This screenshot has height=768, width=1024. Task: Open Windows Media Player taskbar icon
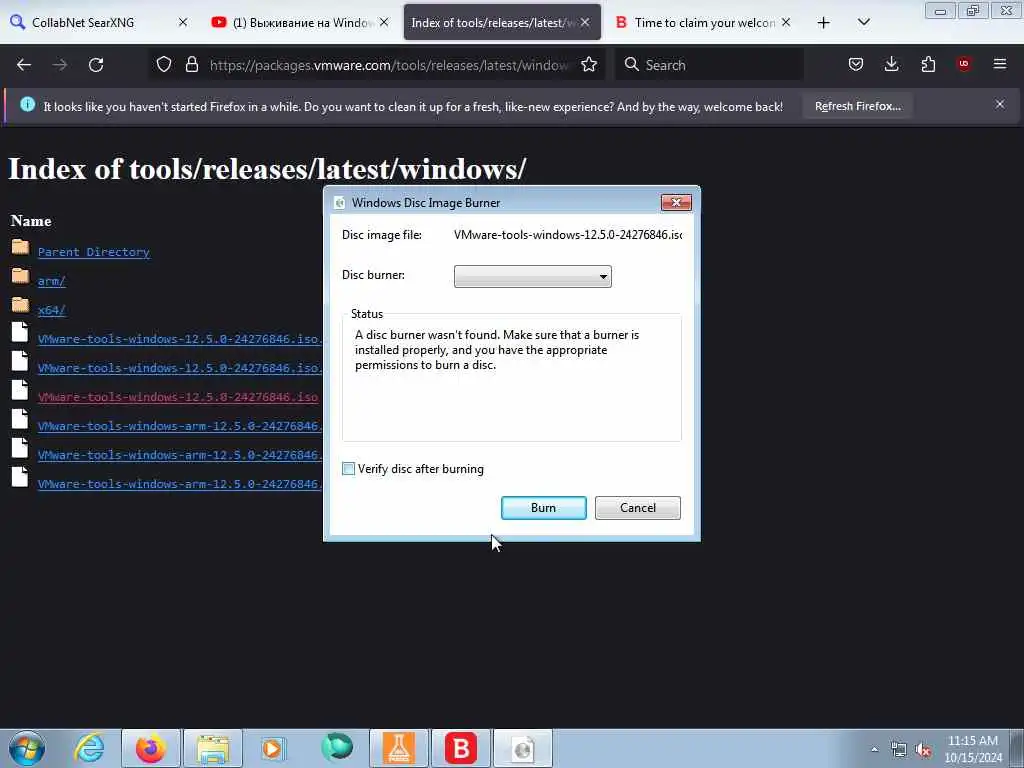tap(275, 748)
